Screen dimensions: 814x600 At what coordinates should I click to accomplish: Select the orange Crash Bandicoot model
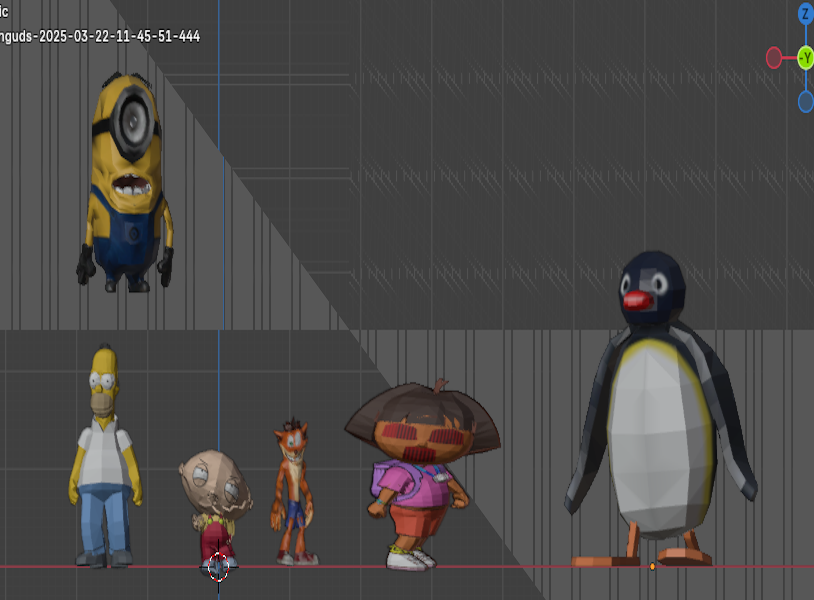tap(294, 490)
